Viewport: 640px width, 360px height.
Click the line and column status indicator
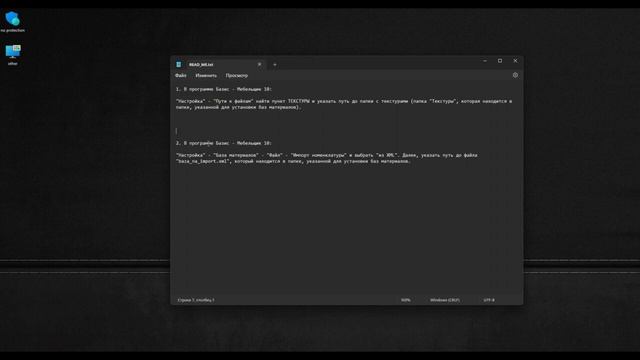tap(196, 300)
